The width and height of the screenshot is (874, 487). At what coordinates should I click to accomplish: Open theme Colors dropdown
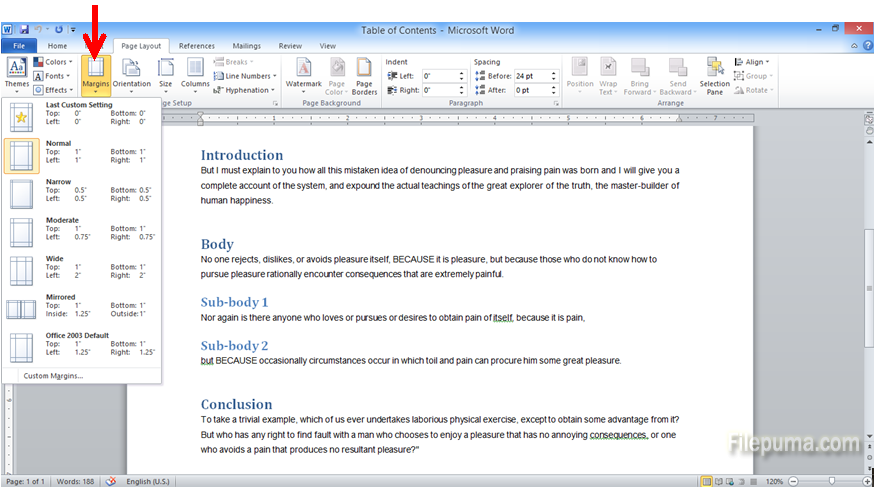coord(53,62)
